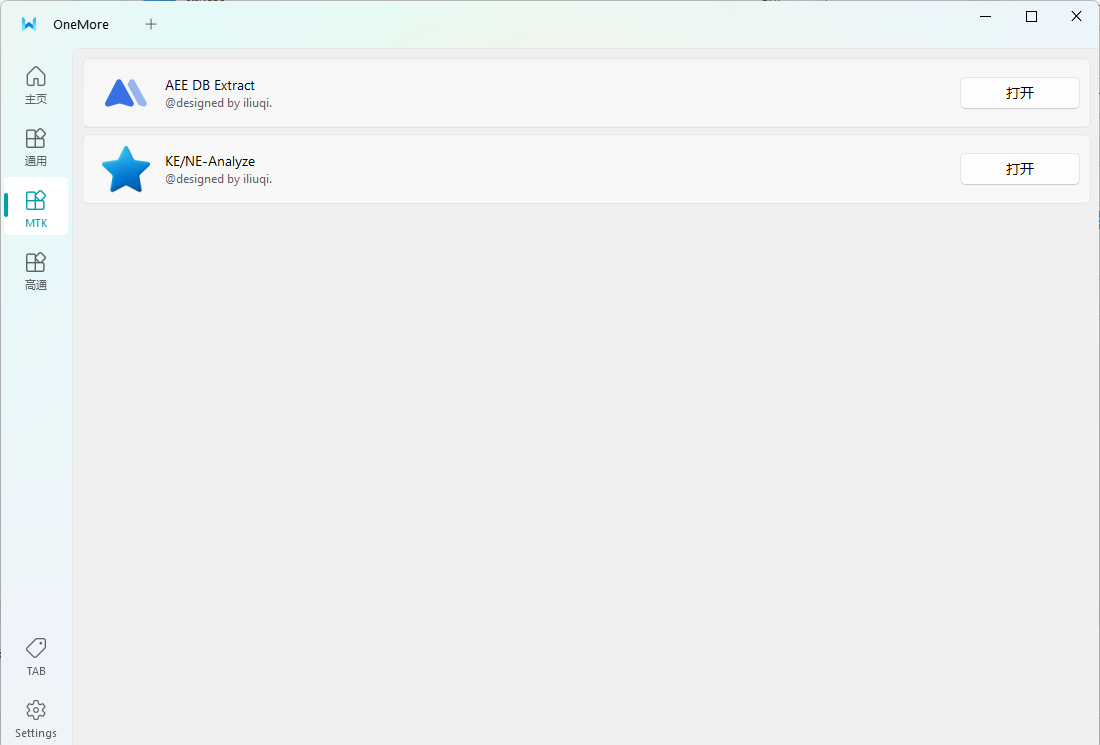Open the 通用 tools section in the sidebar

coord(36,146)
